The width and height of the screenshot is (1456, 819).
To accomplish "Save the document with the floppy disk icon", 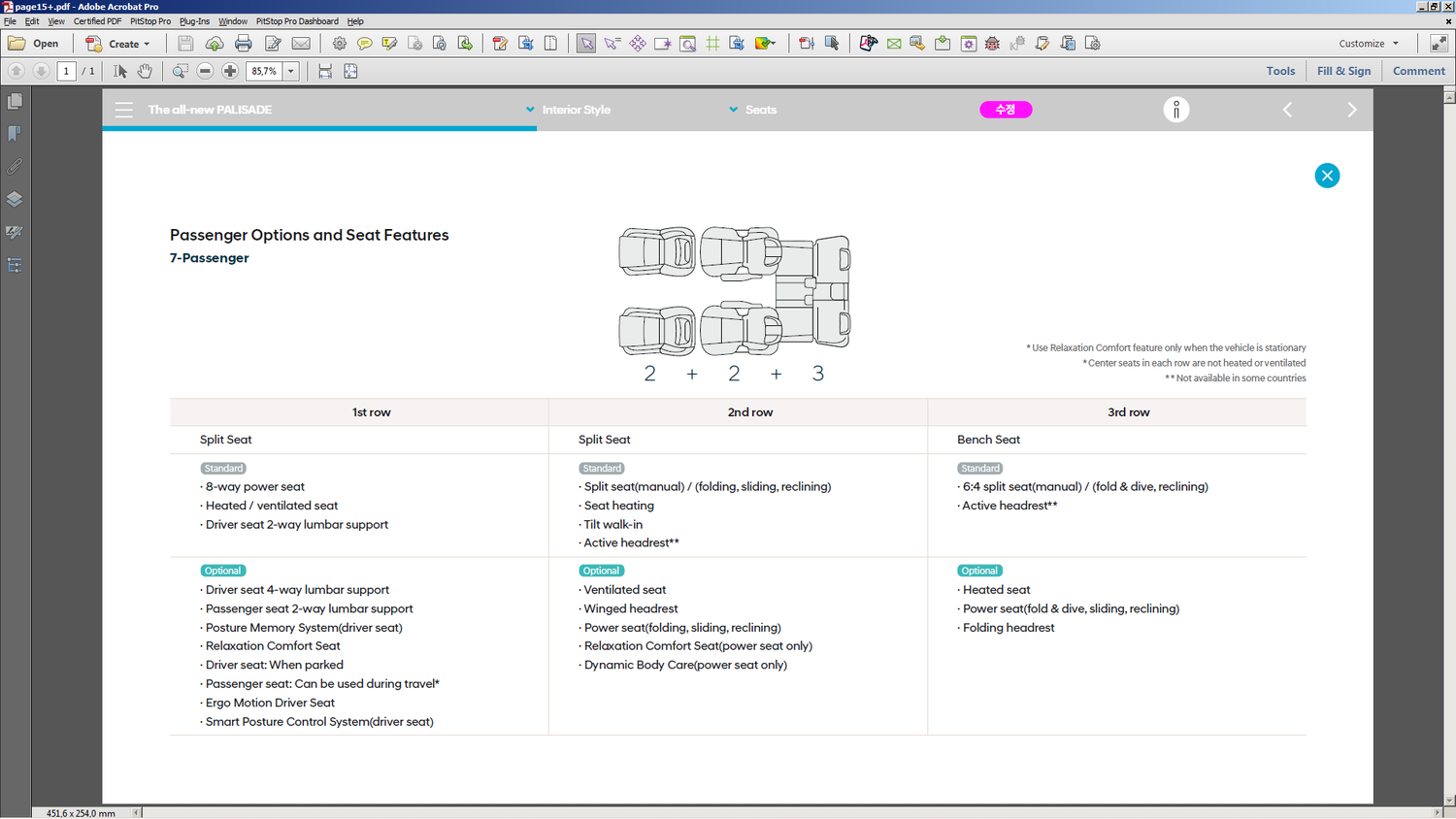I will coord(185,44).
